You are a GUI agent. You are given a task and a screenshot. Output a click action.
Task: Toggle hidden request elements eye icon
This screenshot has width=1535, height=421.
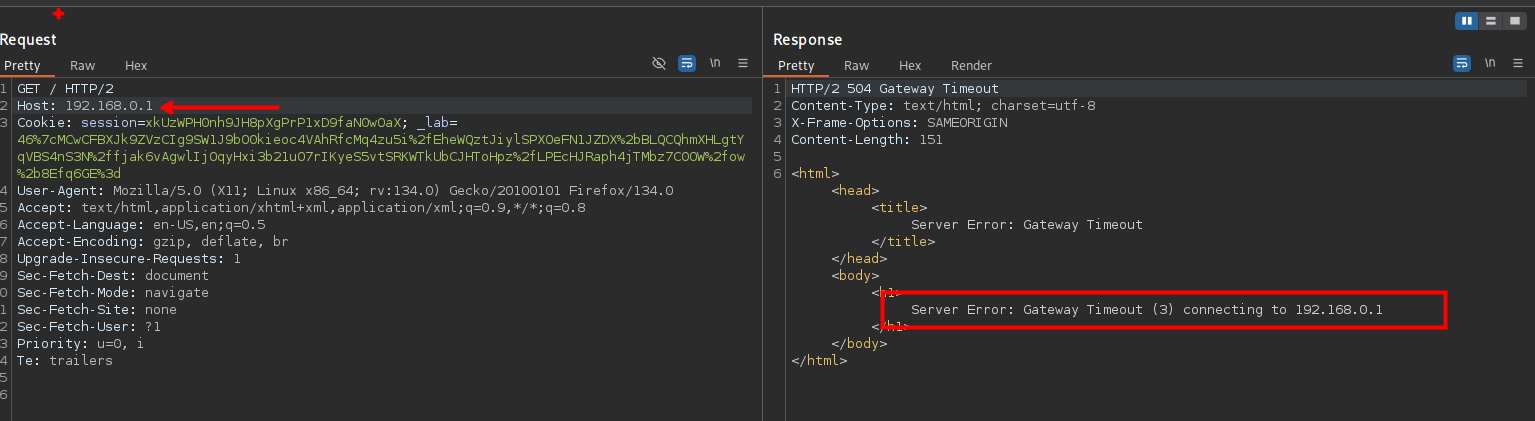[658, 63]
